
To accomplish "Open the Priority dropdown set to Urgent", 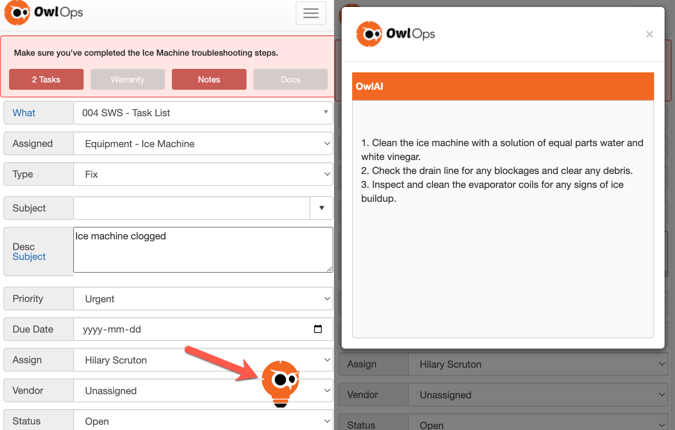I will 203,299.
